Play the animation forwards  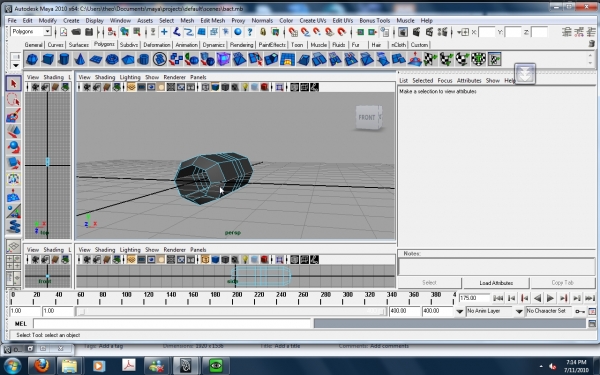pyautogui.click(x=550, y=298)
